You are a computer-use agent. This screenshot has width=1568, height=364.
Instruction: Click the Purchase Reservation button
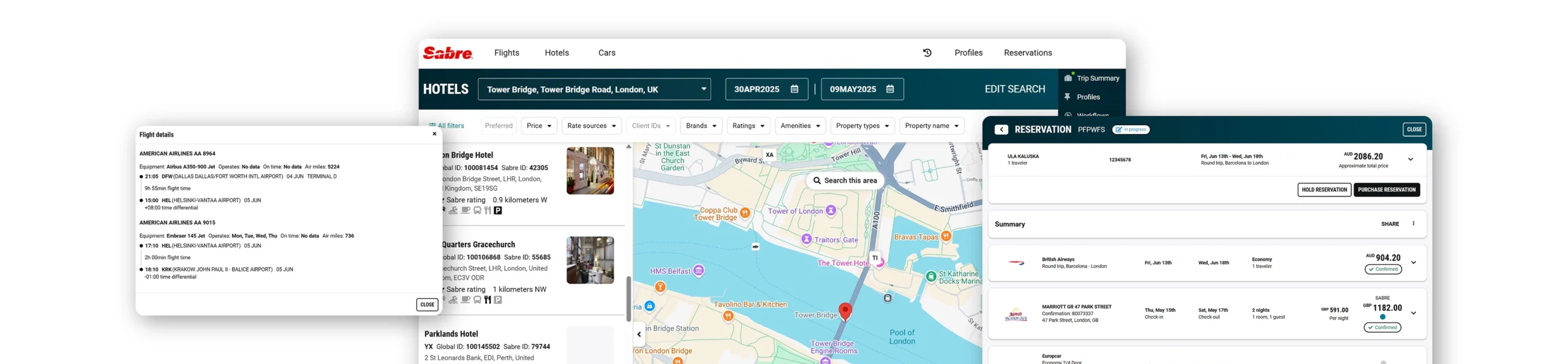click(1386, 190)
